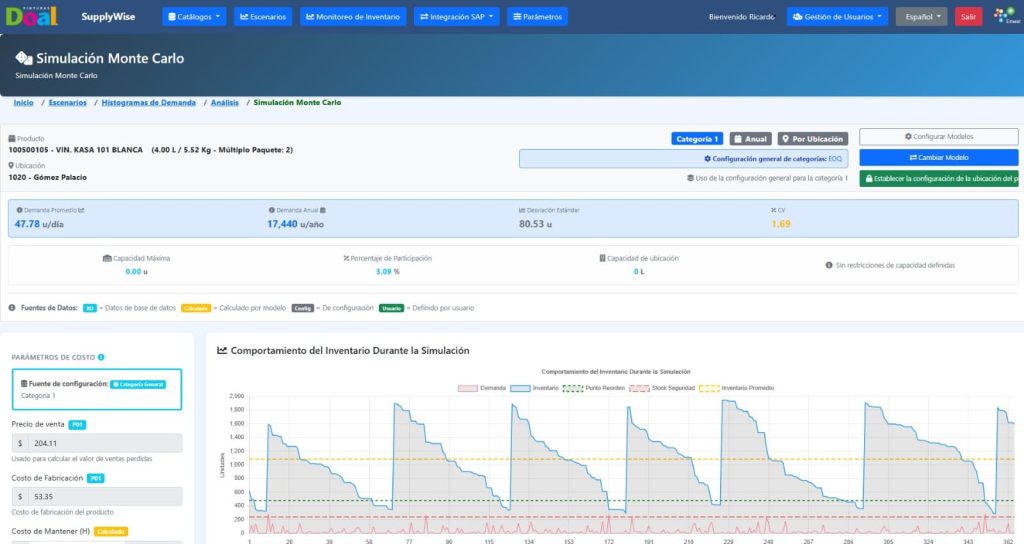Click the info icon next to Demanda Anual
1024x544 pixels.
click(x=271, y=210)
